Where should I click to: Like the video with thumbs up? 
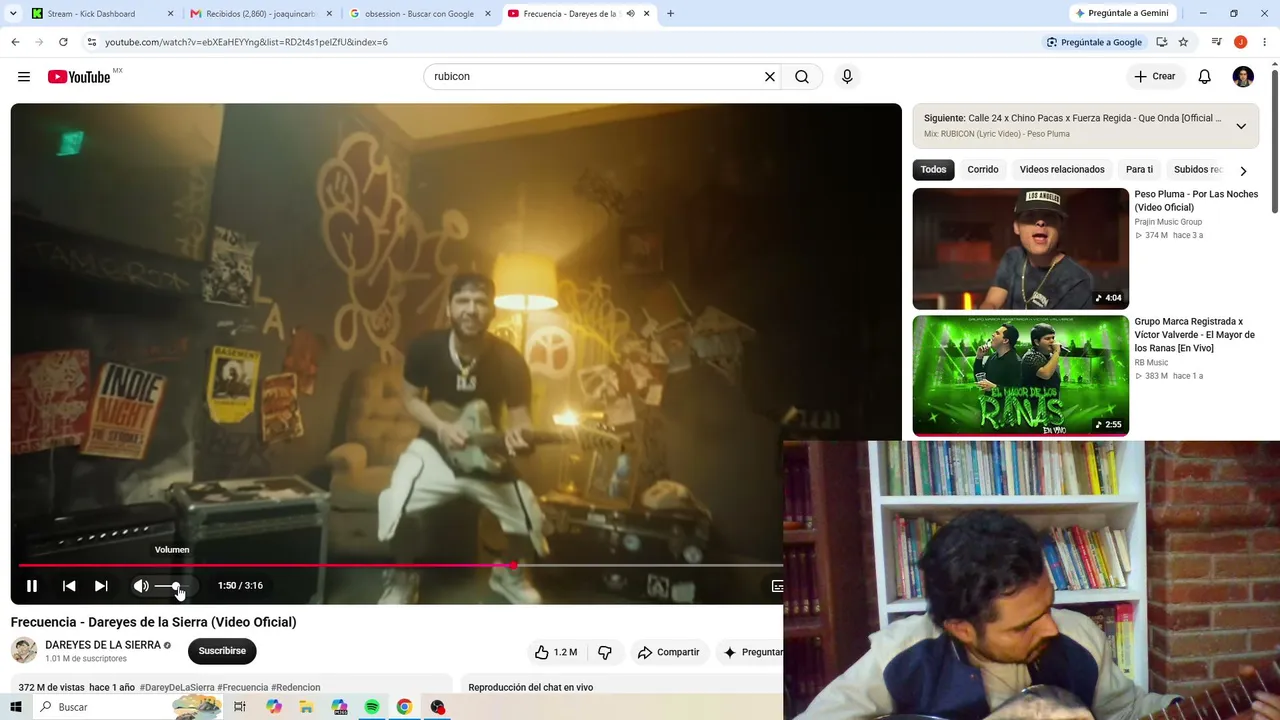point(556,652)
